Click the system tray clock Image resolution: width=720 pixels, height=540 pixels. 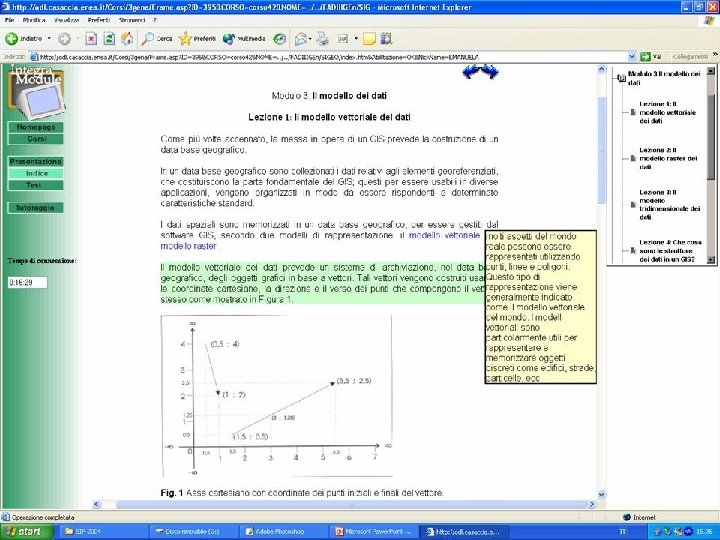pos(705,532)
